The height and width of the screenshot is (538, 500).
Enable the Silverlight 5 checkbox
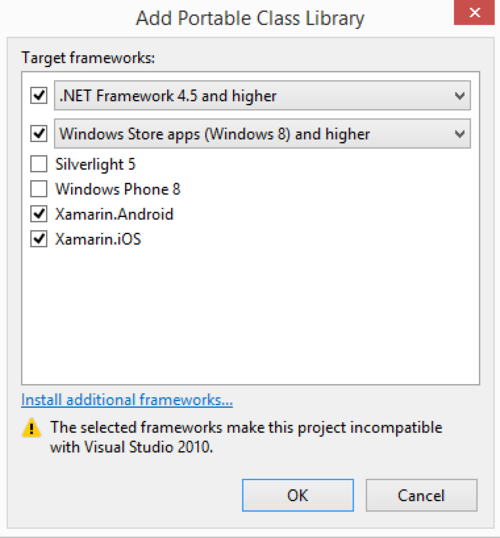tap(38, 164)
